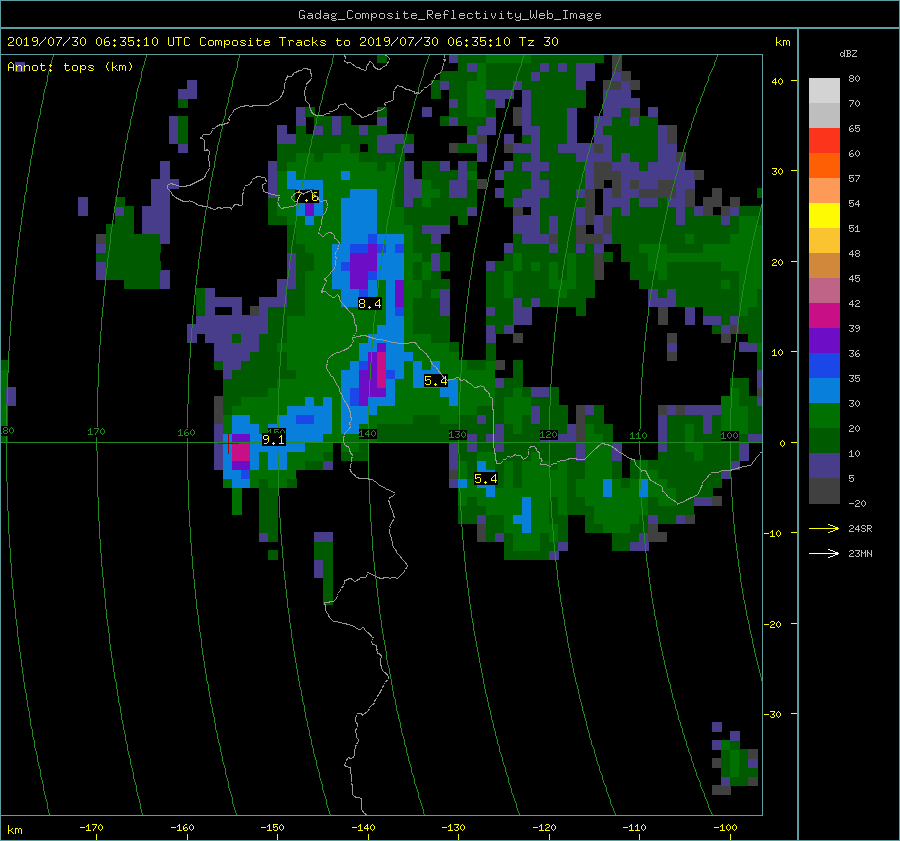Pick the violet 36-39 dBZ swatch

pyautogui.click(x=824, y=340)
